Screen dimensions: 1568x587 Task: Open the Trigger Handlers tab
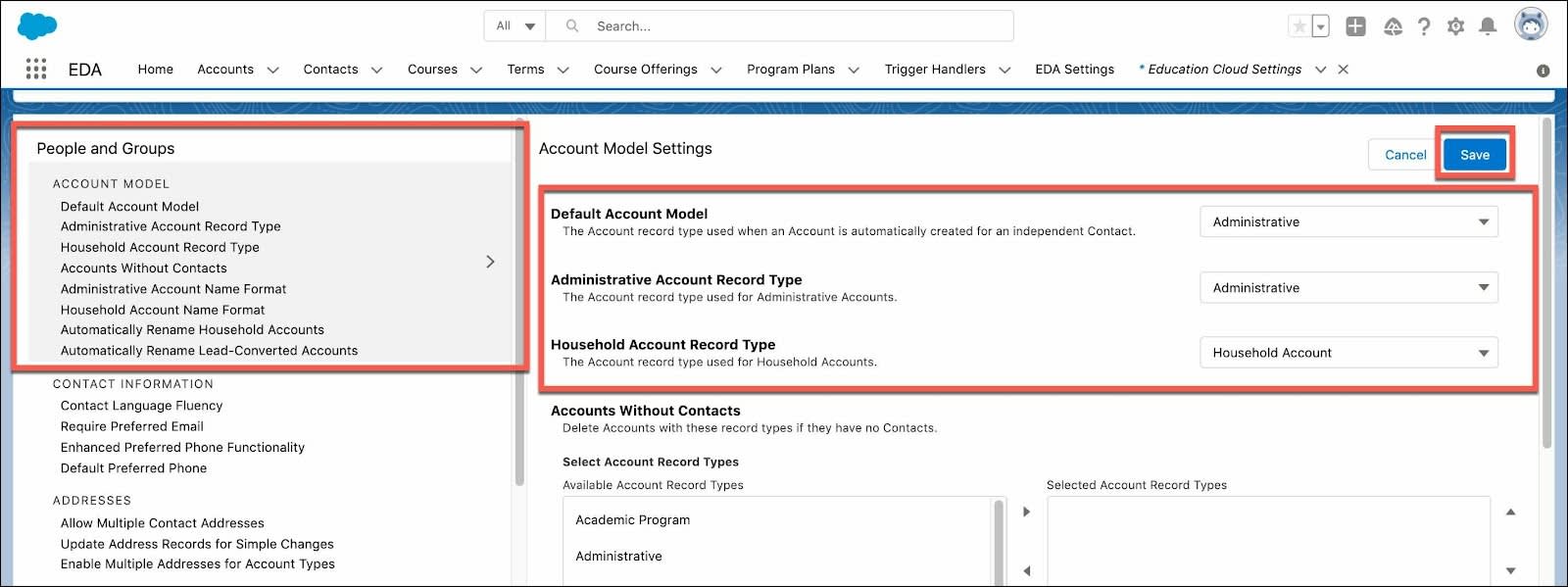(x=935, y=70)
